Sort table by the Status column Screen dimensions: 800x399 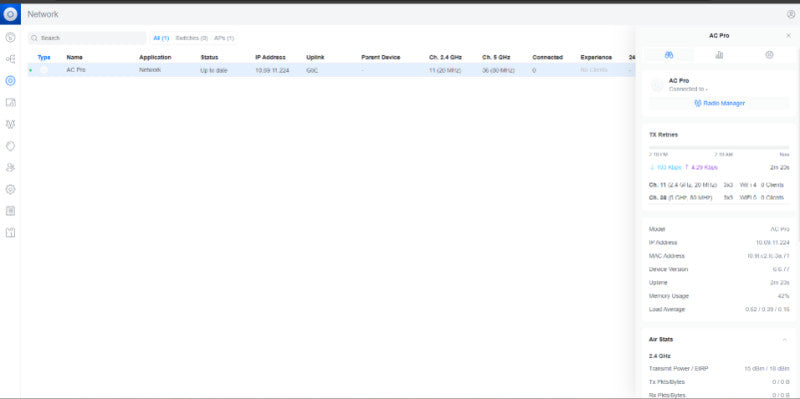click(209, 58)
